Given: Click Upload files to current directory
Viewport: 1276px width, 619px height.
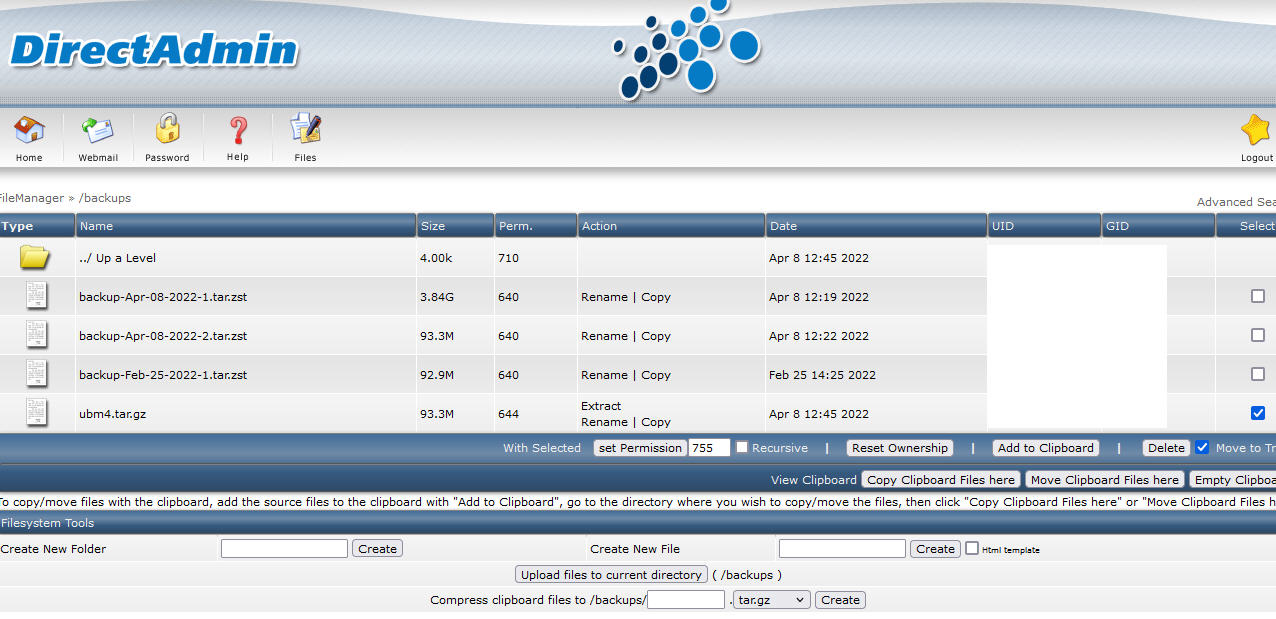Looking at the screenshot, I should click(x=612, y=575).
